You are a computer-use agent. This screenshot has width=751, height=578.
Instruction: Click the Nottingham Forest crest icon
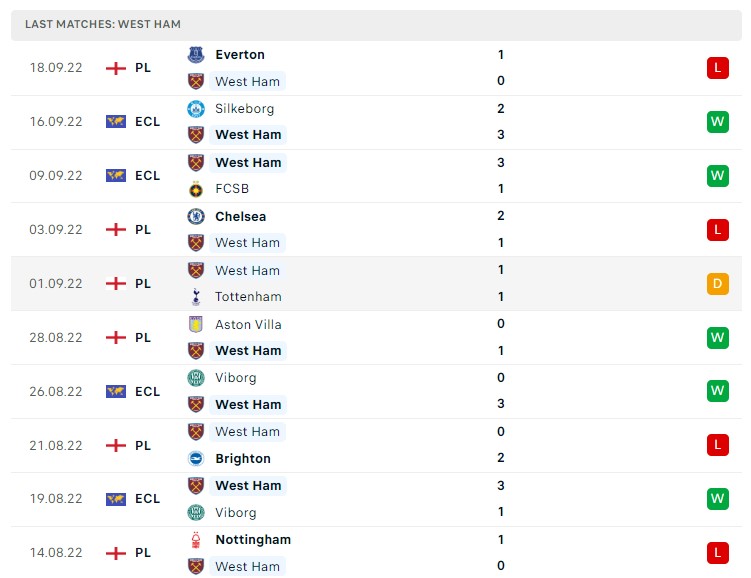tap(196, 540)
